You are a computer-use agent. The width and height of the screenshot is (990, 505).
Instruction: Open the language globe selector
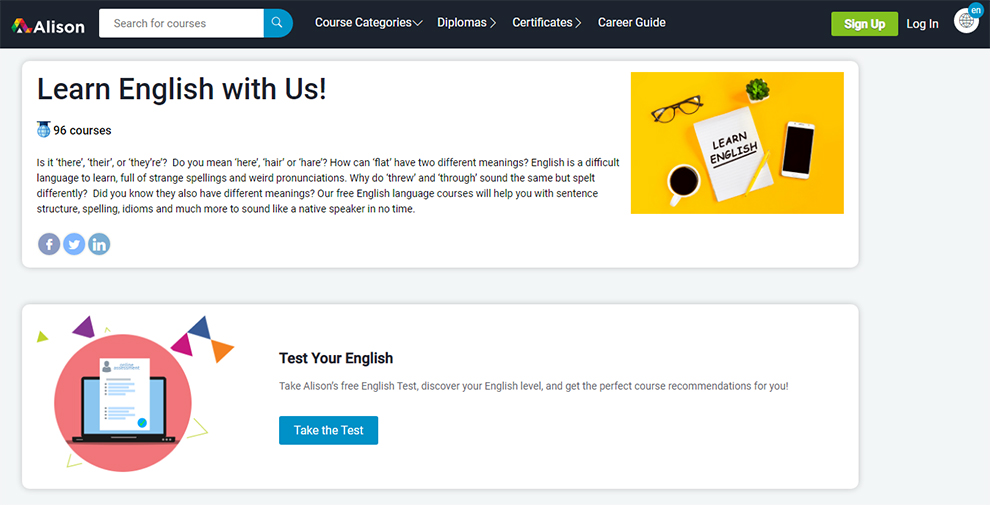point(967,21)
